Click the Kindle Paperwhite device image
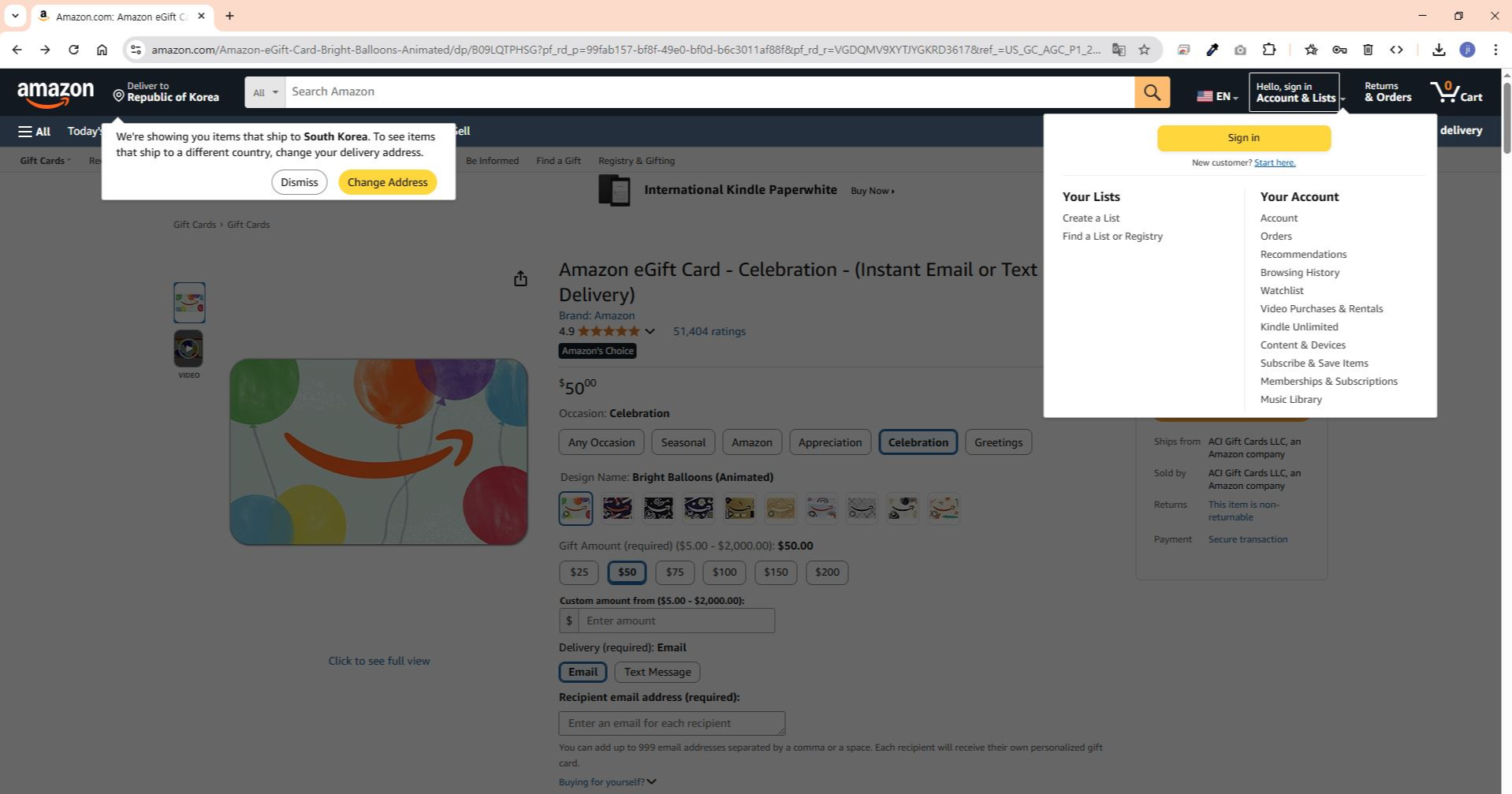 614,191
